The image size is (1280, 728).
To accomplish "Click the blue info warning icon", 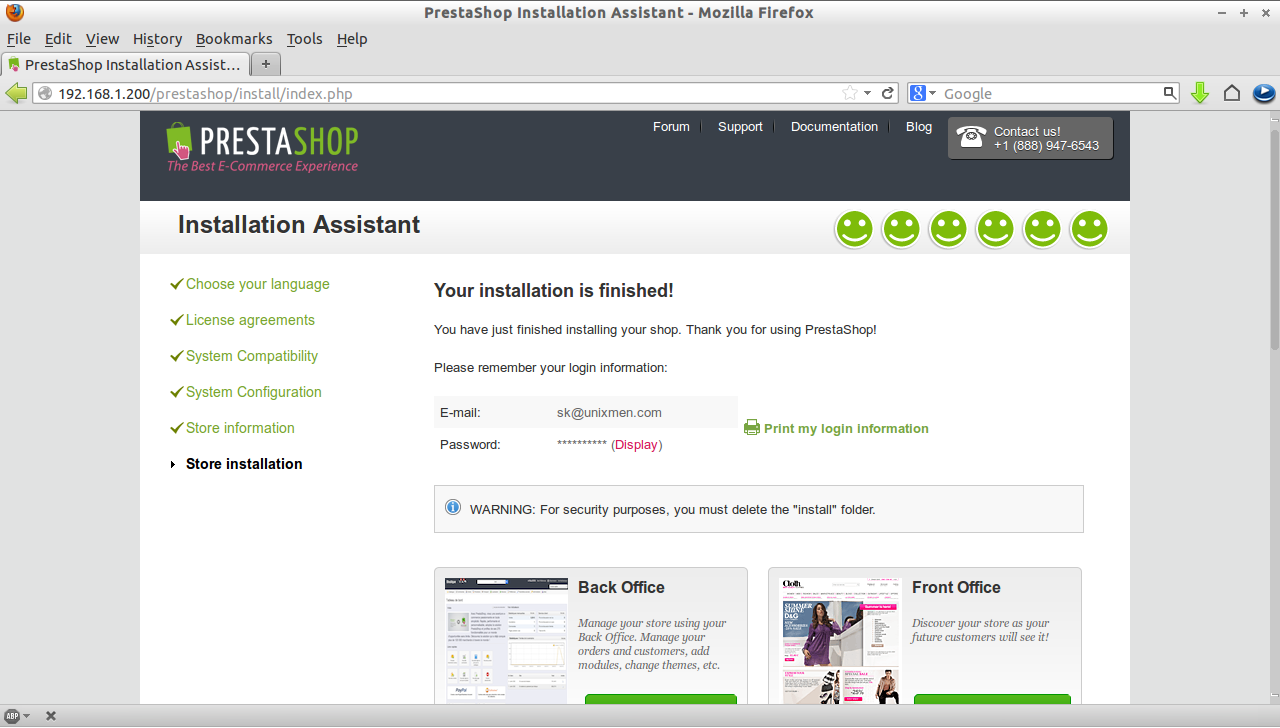I will point(453,508).
